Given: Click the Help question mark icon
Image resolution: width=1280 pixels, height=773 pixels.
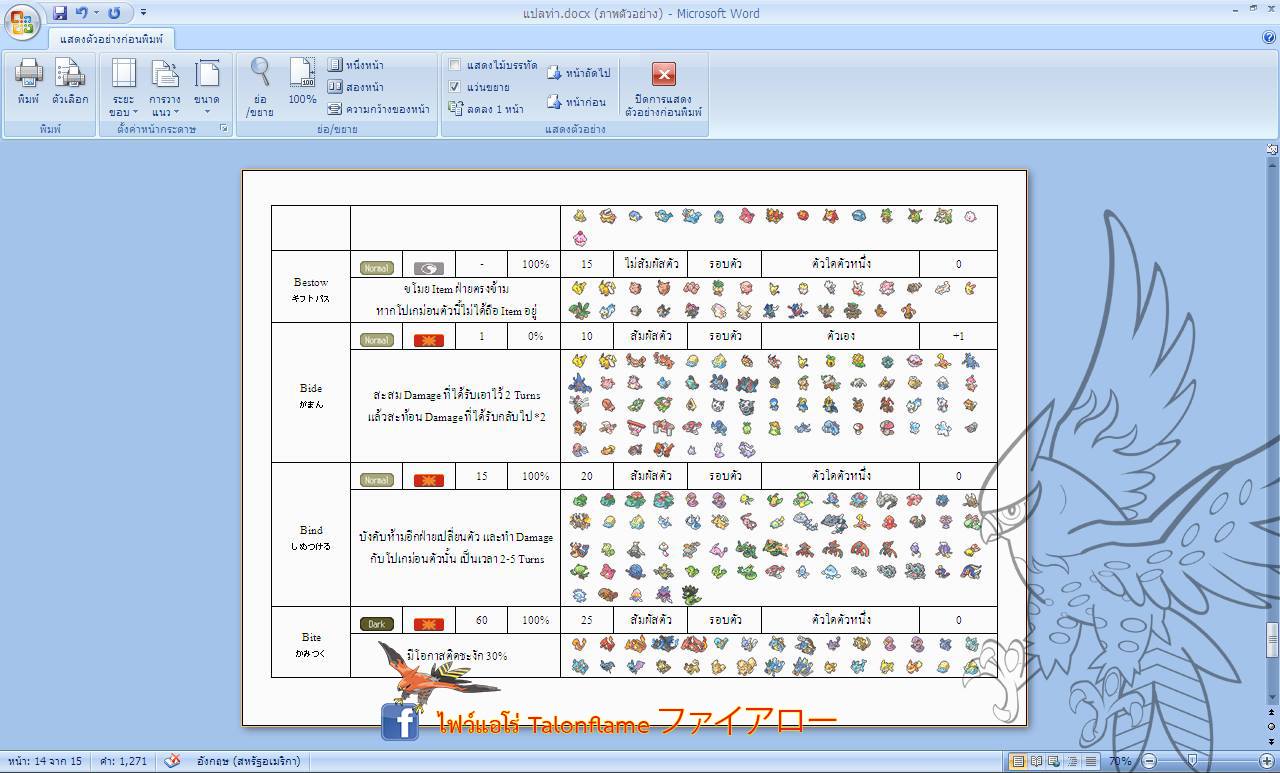Looking at the screenshot, I should (x=1269, y=38).
